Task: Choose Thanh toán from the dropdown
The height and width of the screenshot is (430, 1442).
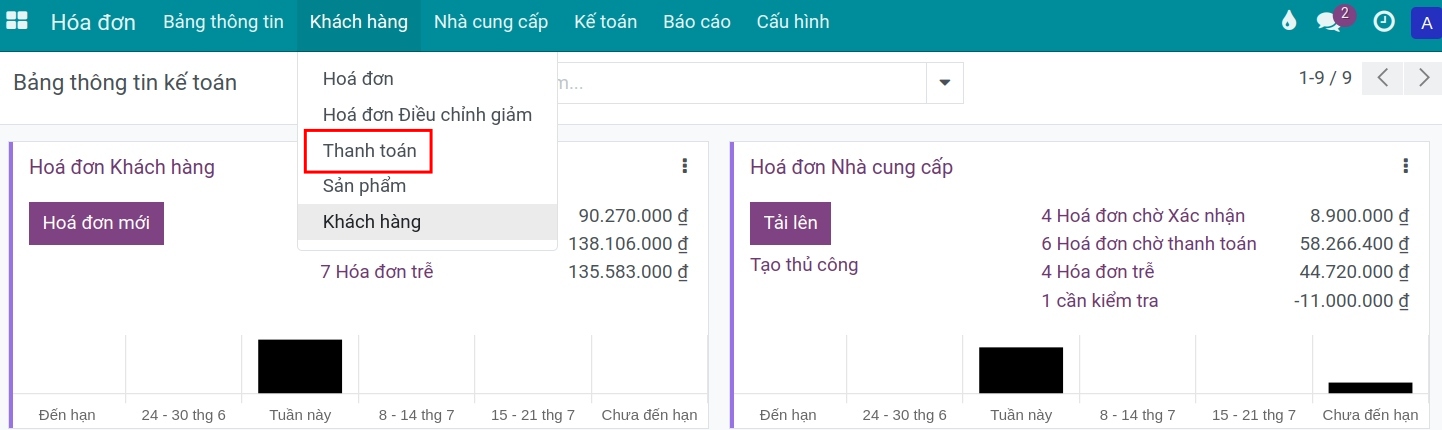Action: 427,151
